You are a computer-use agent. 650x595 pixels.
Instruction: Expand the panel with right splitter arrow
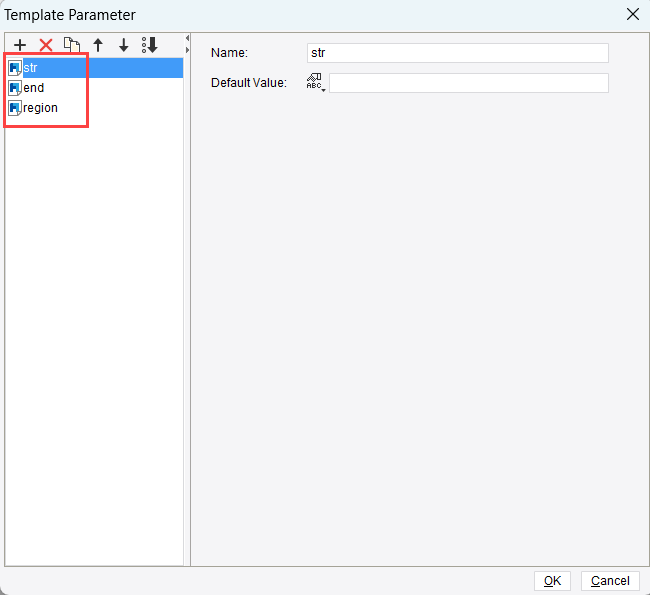pyautogui.click(x=187, y=50)
